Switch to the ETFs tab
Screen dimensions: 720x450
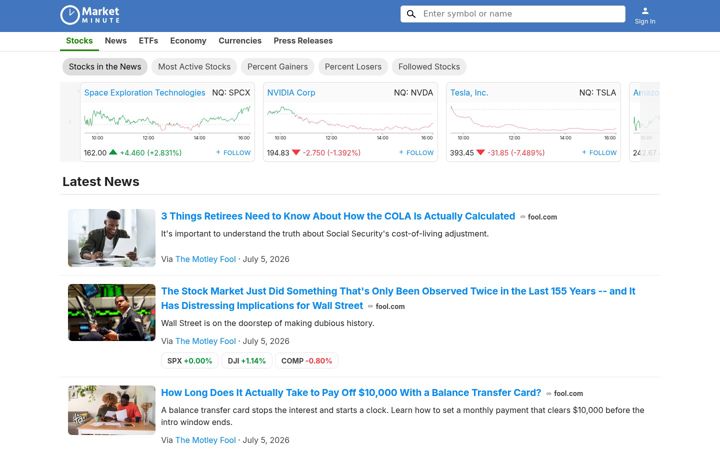148,41
